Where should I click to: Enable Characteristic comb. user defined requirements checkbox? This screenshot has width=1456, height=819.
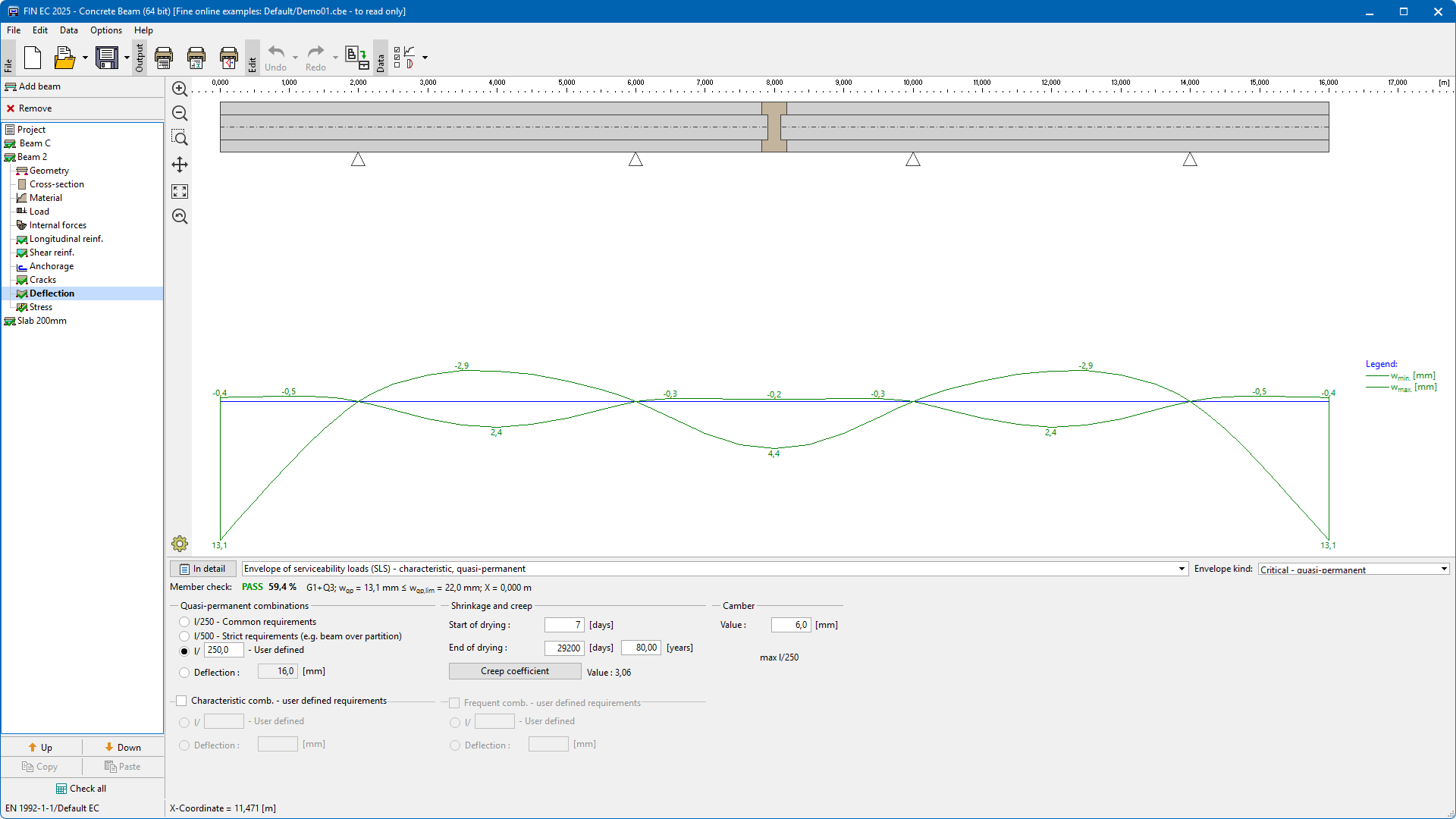coord(181,701)
